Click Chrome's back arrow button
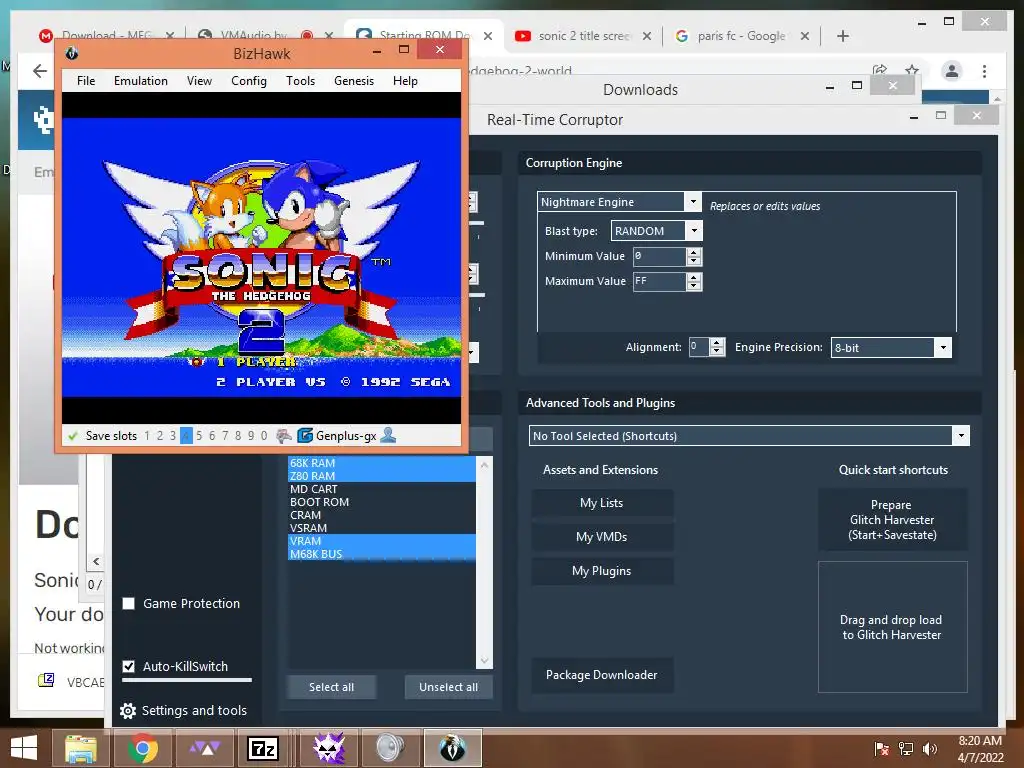The image size is (1024, 768). [40, 71]
